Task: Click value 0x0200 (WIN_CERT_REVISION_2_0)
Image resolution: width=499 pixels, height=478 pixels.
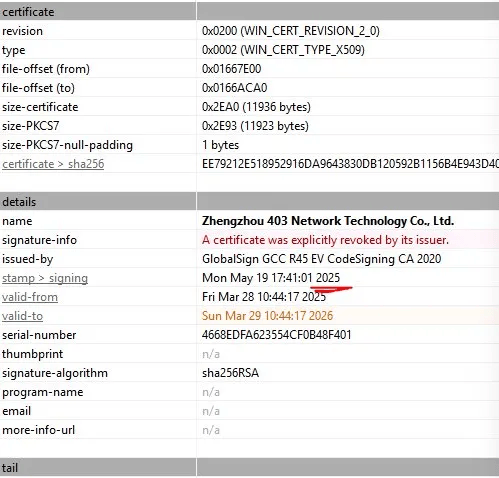Action: pyautogui.click(x=291, y=31)
